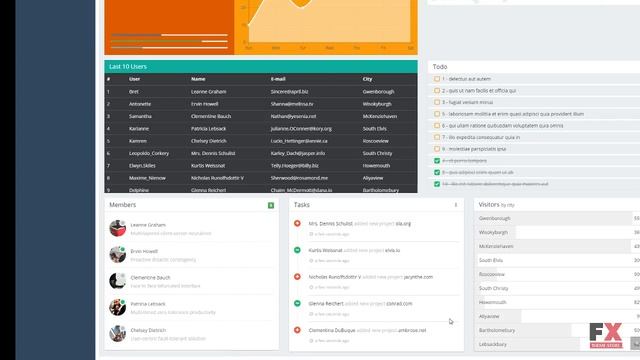The height and width of the screenshot is (360, 640).
Task: Select the Roscoeview row in Visitors panel
Action: coord(557,274)
